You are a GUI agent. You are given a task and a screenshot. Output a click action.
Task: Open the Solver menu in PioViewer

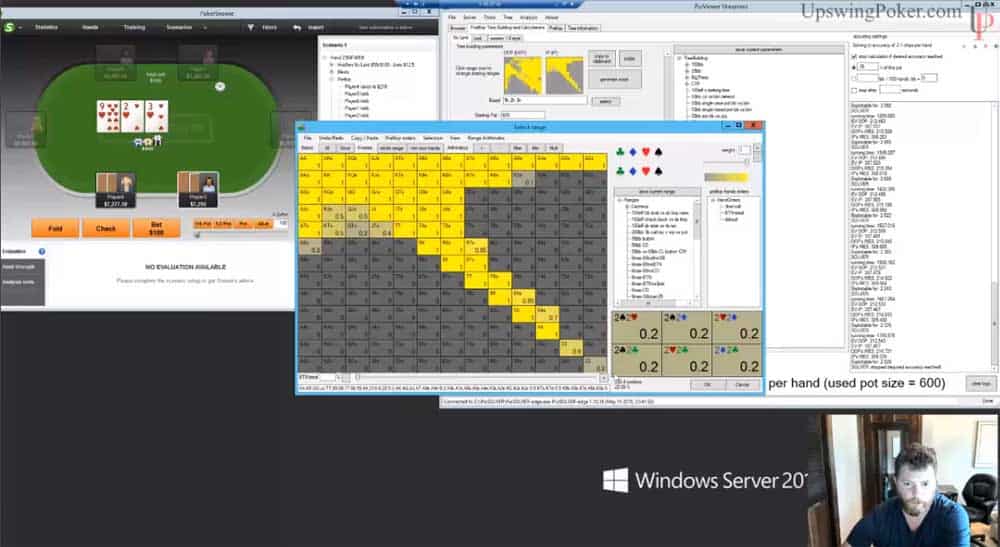coord(470,17)
